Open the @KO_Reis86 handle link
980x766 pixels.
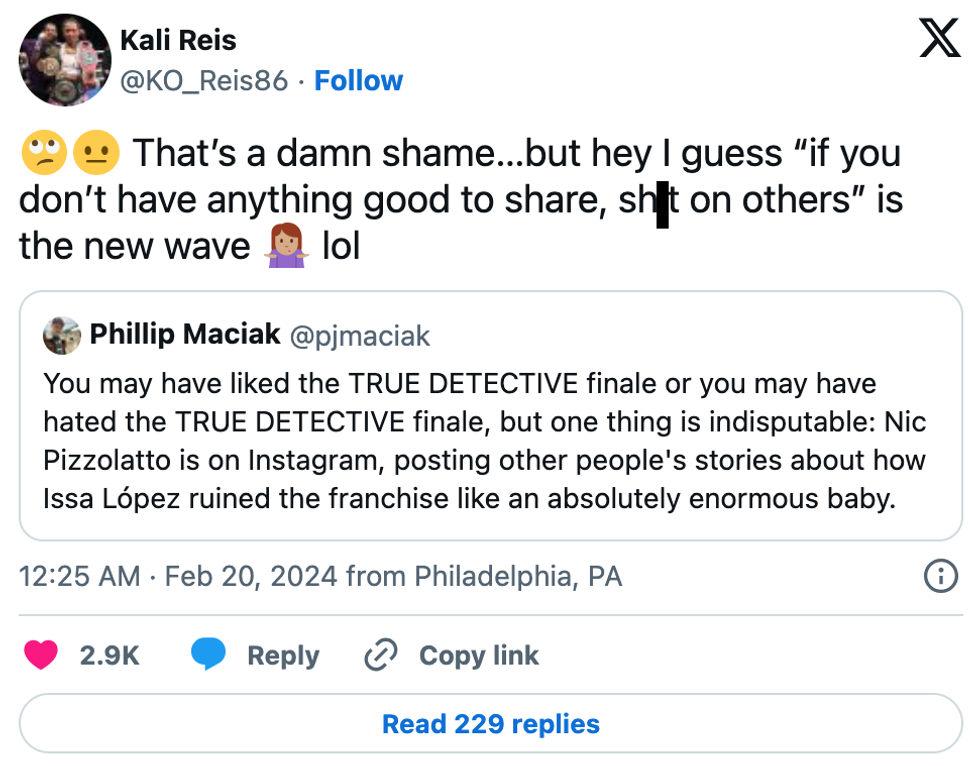click(x=204, y=81)
